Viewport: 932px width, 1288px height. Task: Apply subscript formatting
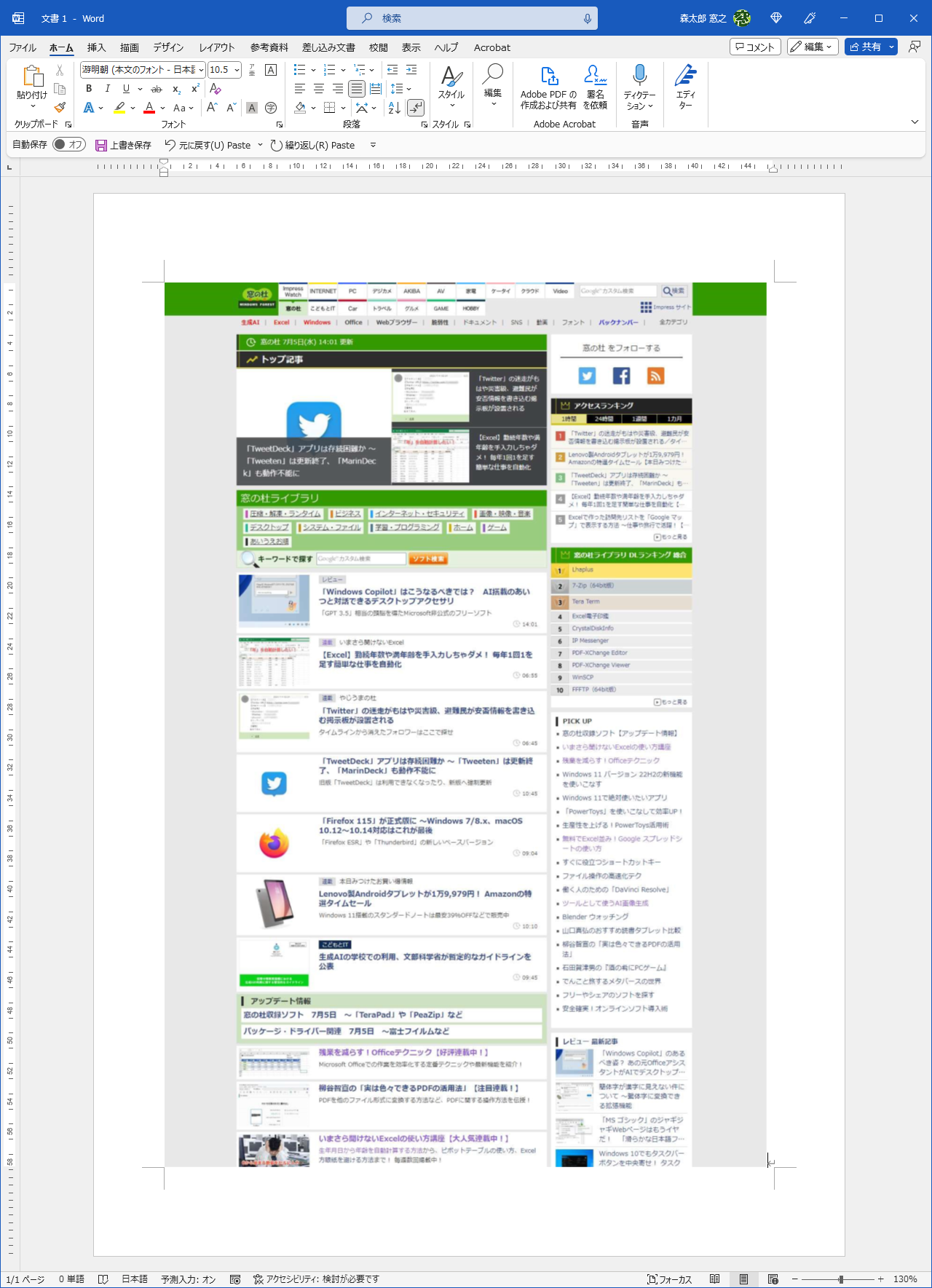[176, 89]
